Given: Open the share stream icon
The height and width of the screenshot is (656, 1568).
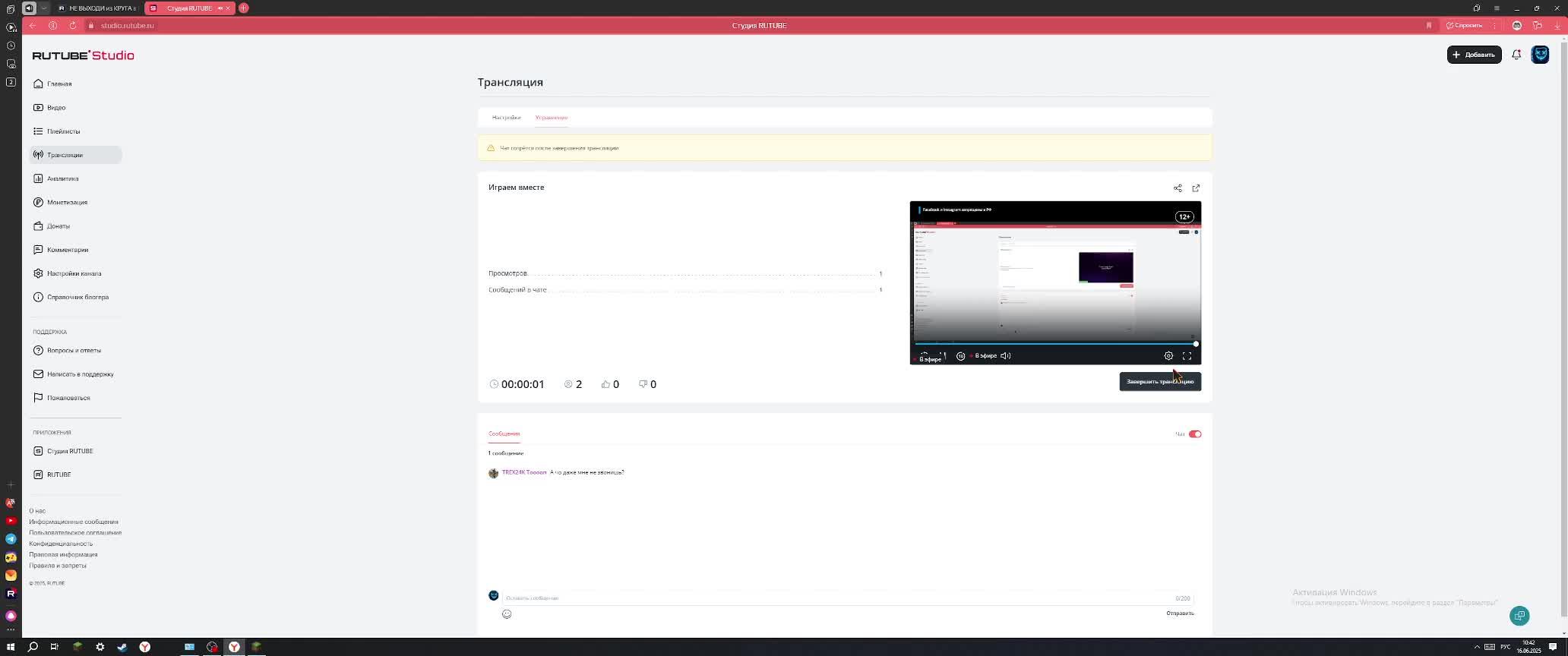Looking at the screenshot, I should pos(1178,188).
